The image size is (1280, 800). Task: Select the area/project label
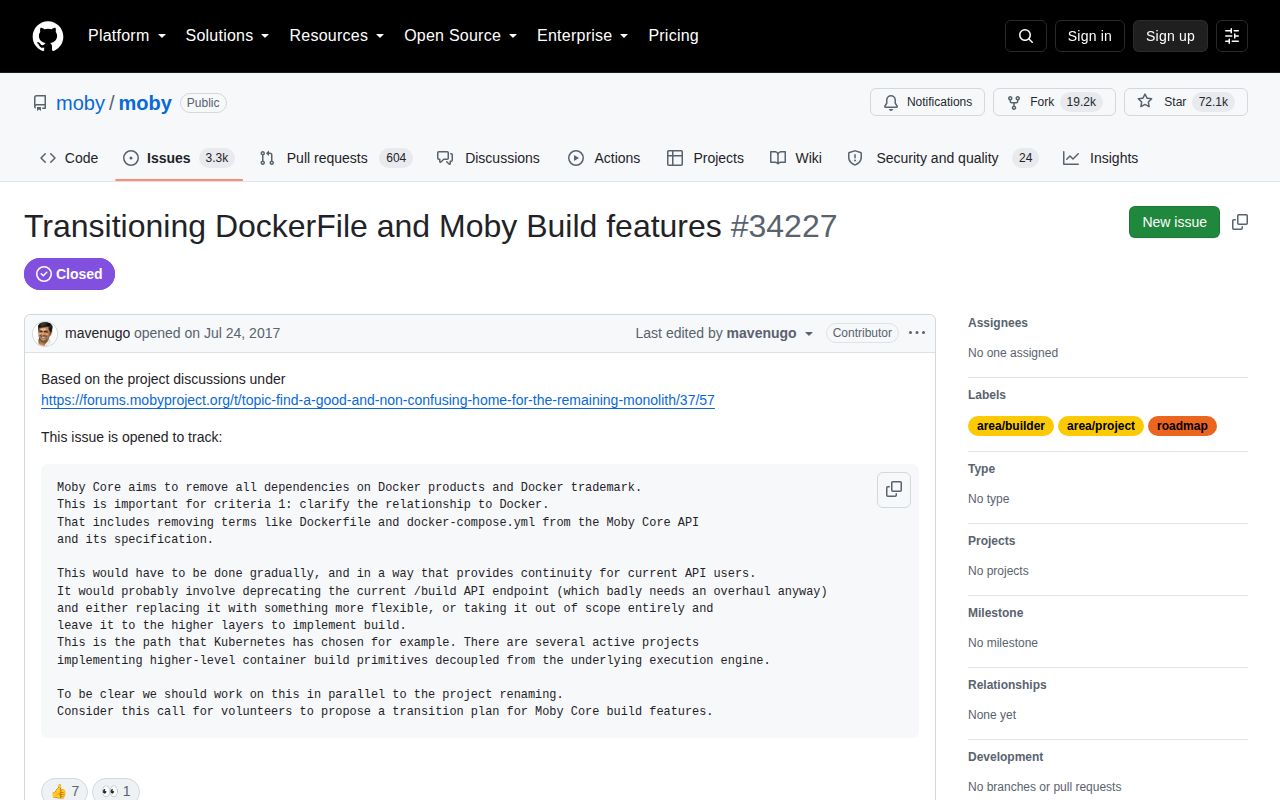1101,426
